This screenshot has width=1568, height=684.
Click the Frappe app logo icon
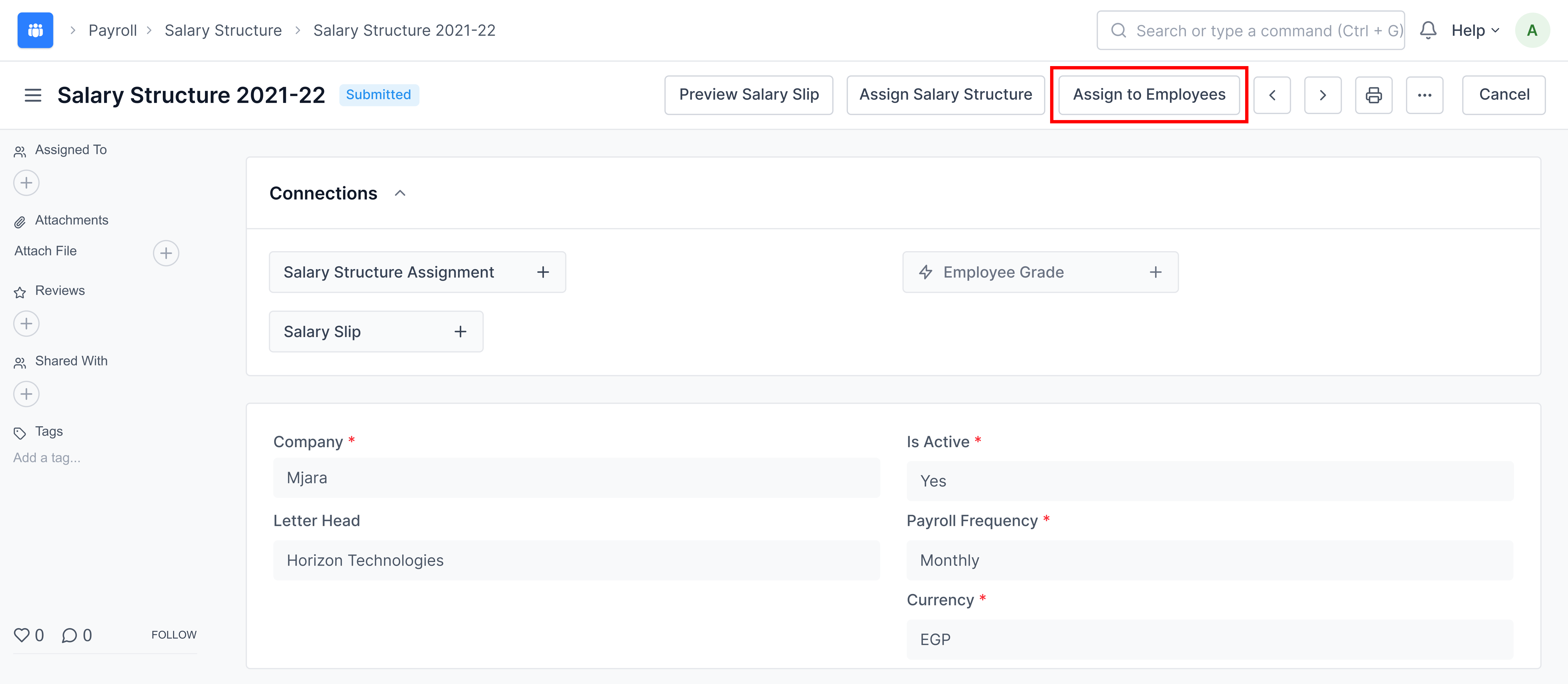tap(35, 30)
